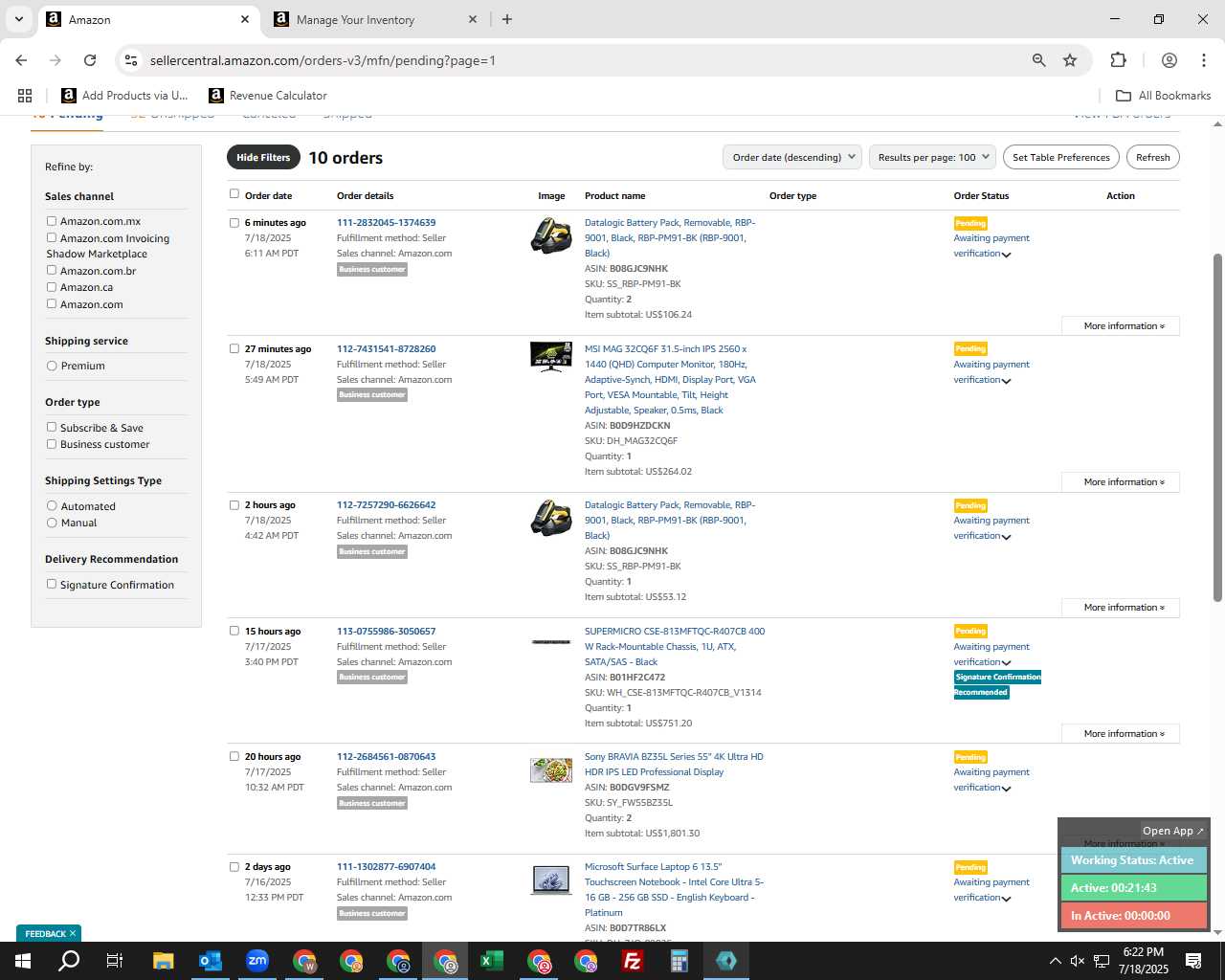Click the vertical page scrollbar

[x=1217, y=428]
